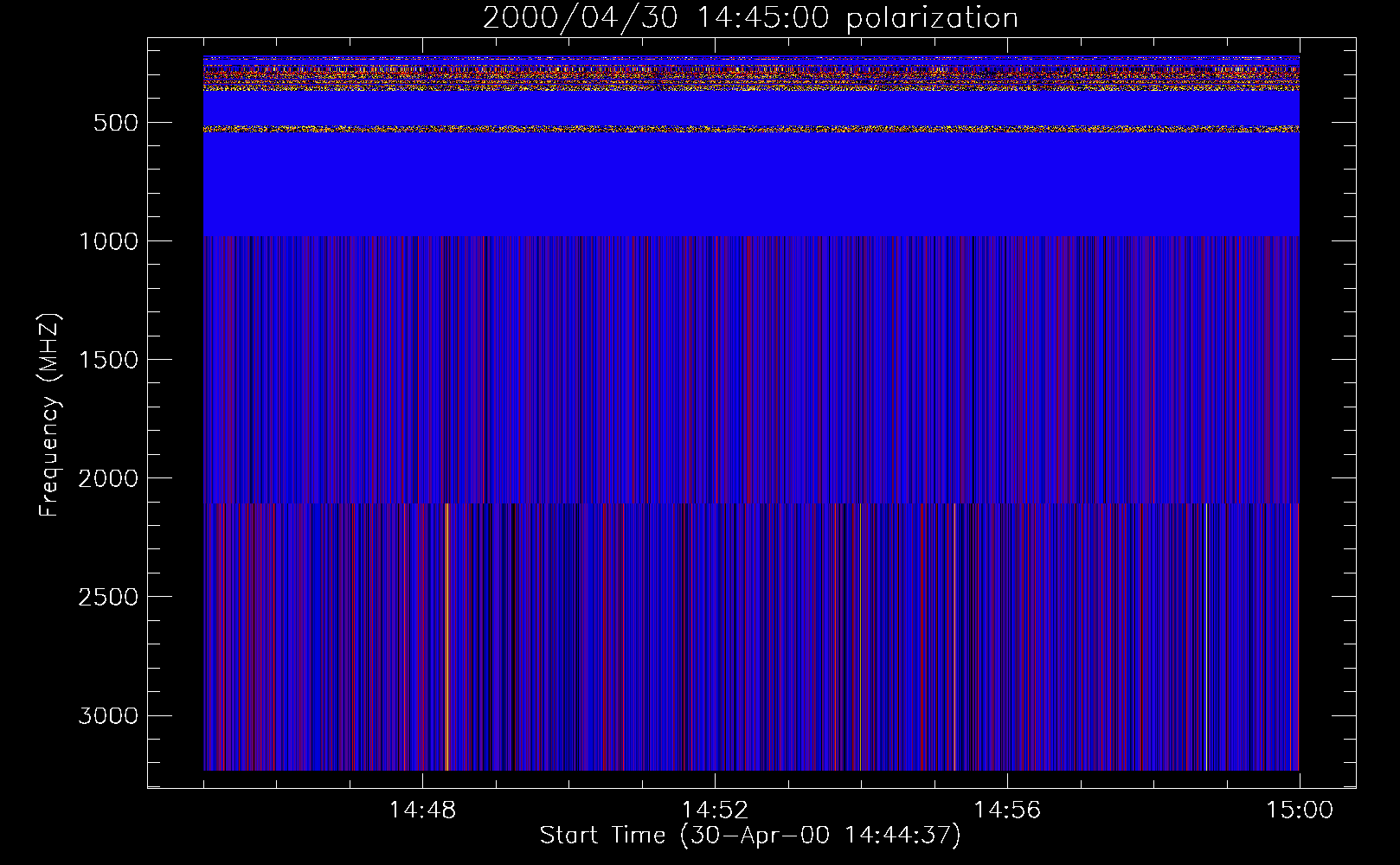Viewport: 1400px width, 865px height.
Task: Select the 14:52 time tick label
Action: tap(715, 811)
